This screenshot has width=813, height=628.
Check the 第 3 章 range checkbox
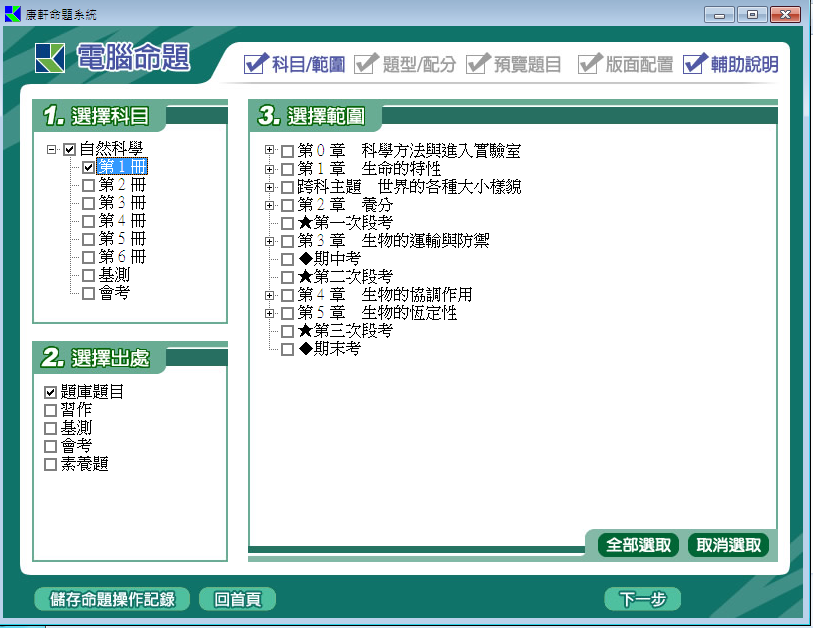point(287,242)
